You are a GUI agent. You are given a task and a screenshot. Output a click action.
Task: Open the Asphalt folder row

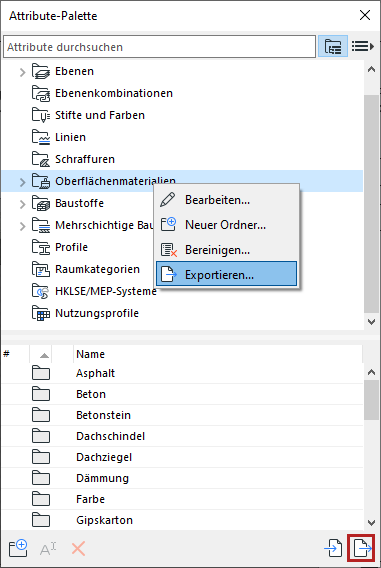coord(182,373)
